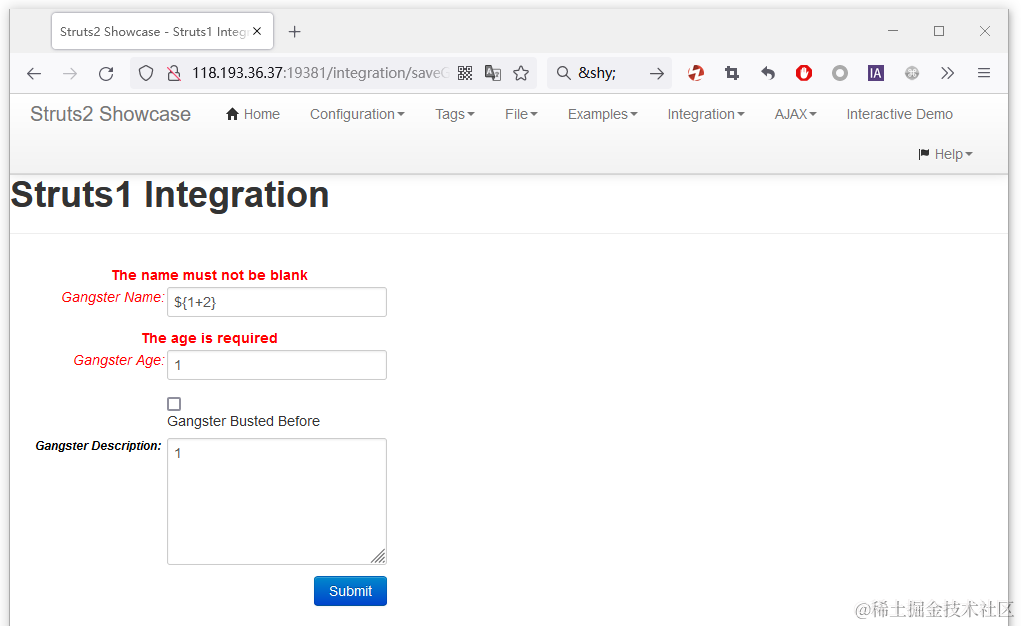
Task: Click the gray globe extension icon
Action: click(912, 73)
